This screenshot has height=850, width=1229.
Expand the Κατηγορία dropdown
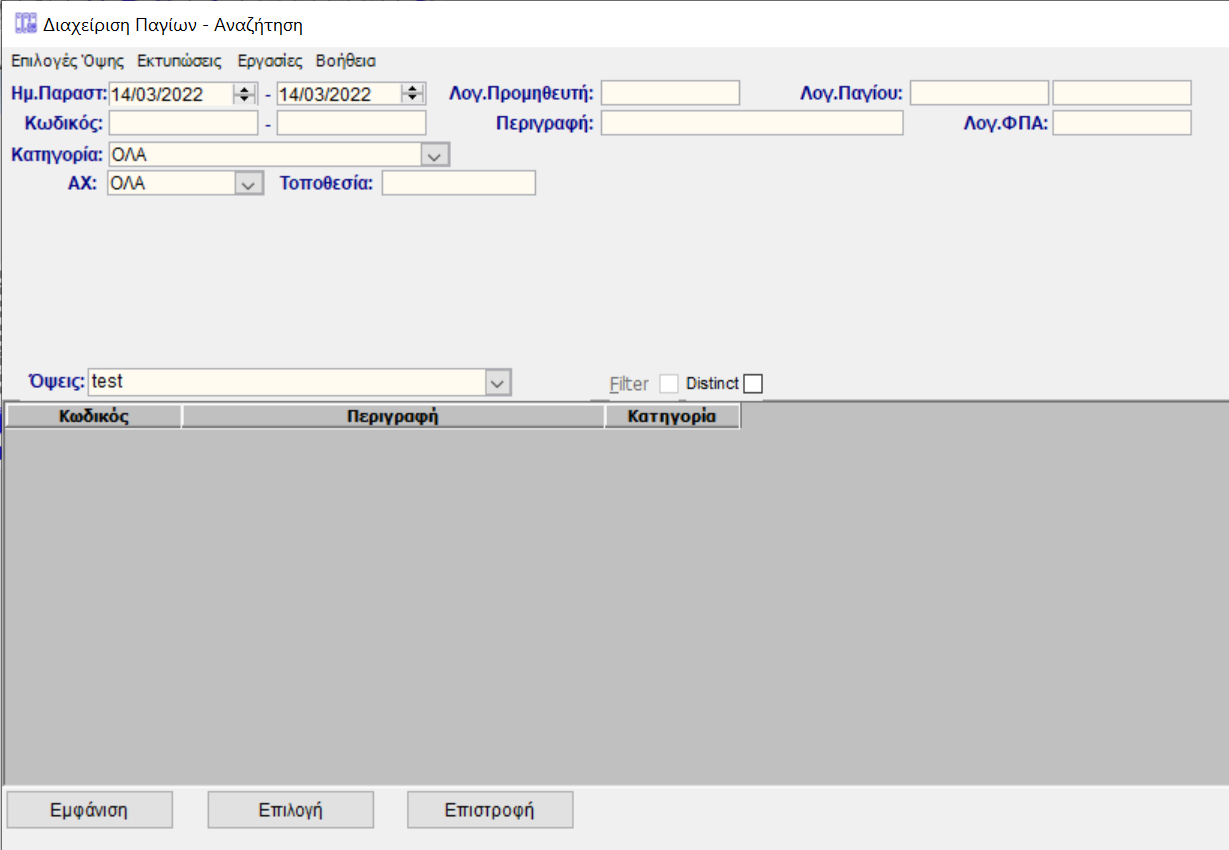pos(434,155)
